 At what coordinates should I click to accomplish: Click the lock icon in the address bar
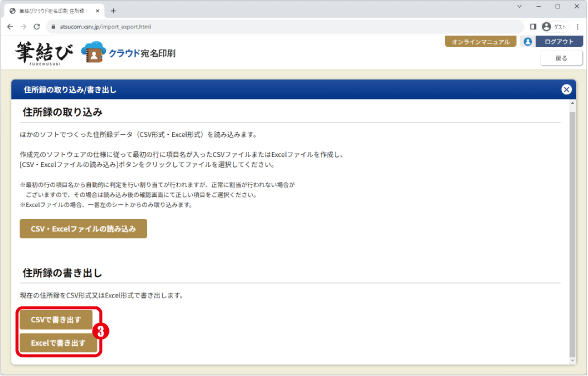(x=53, y=27)
